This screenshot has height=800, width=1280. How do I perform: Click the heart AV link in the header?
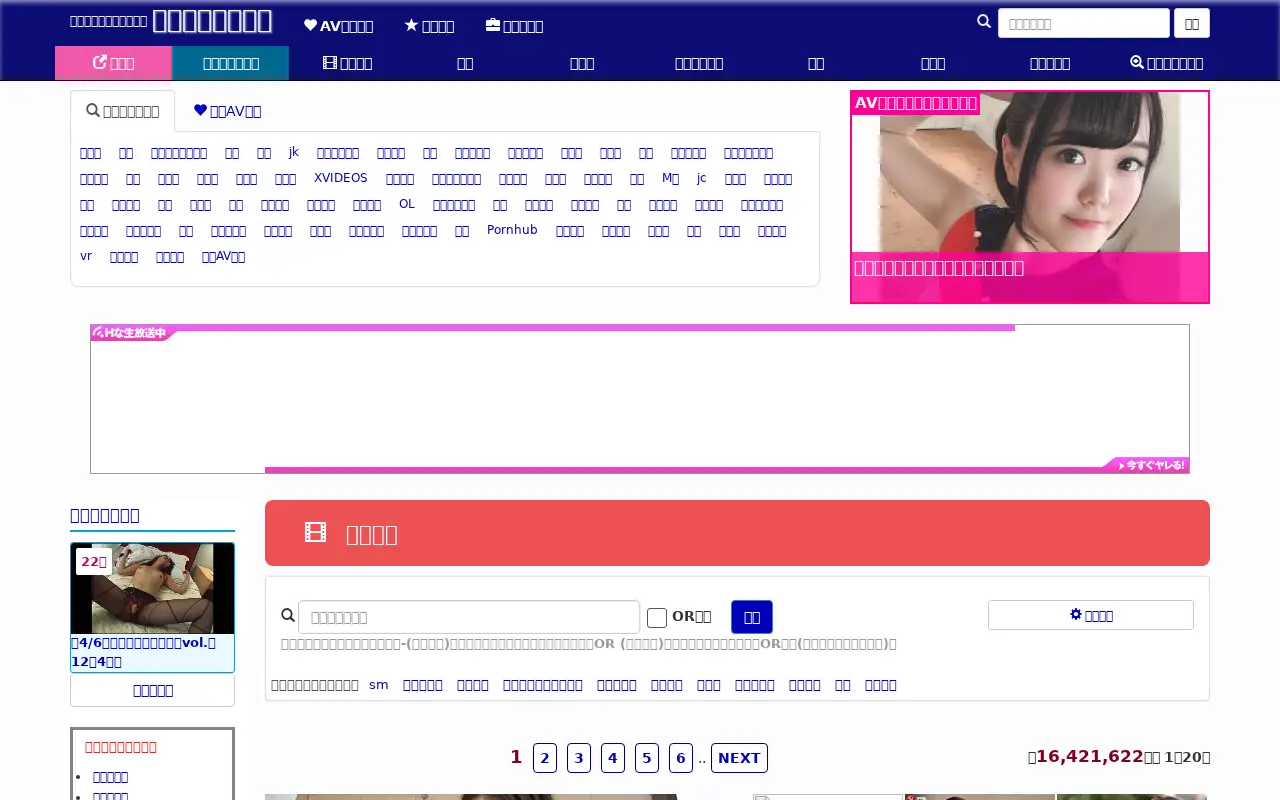click(x=338, y=26)
